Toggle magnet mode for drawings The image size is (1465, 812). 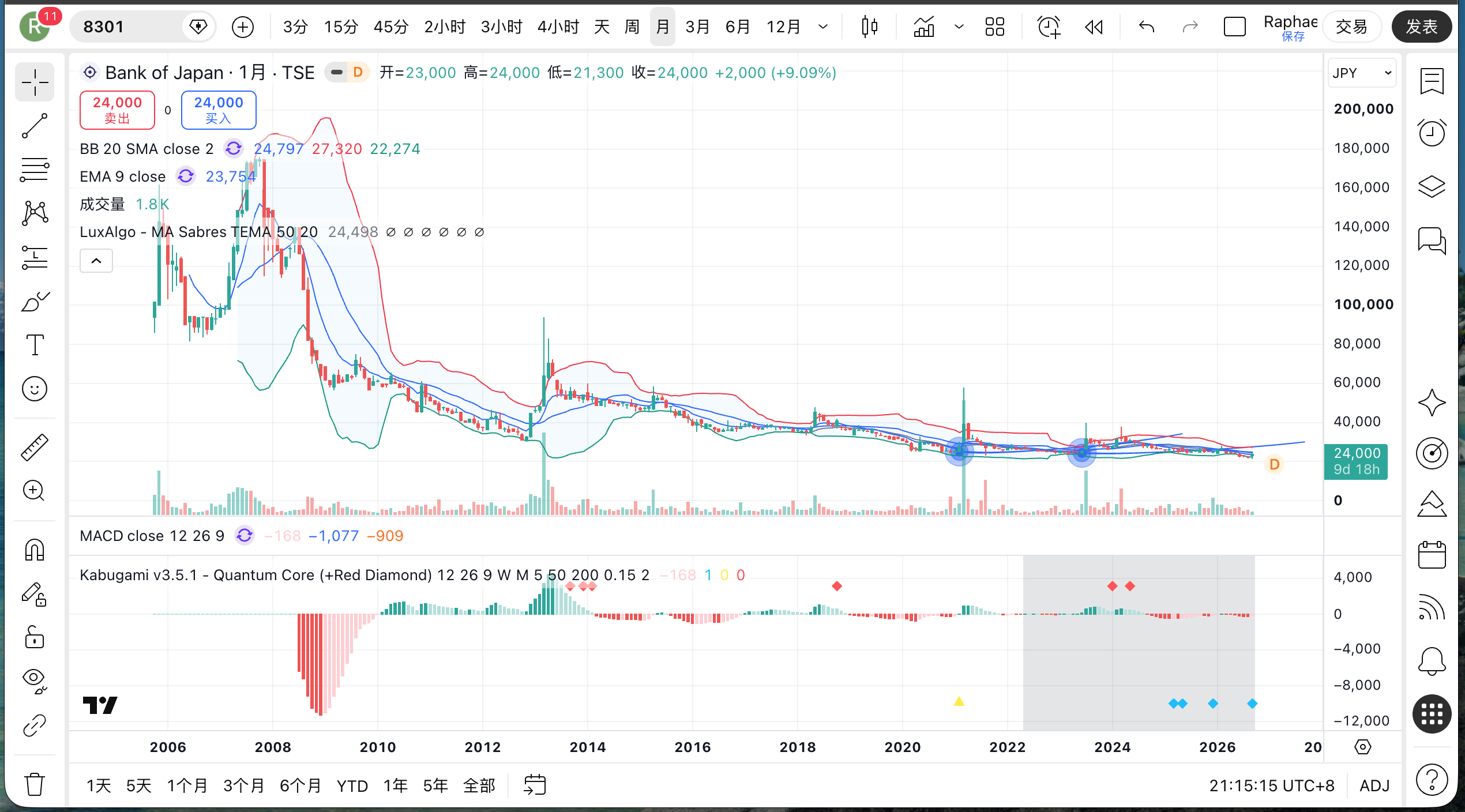click(x=35, y=550)
